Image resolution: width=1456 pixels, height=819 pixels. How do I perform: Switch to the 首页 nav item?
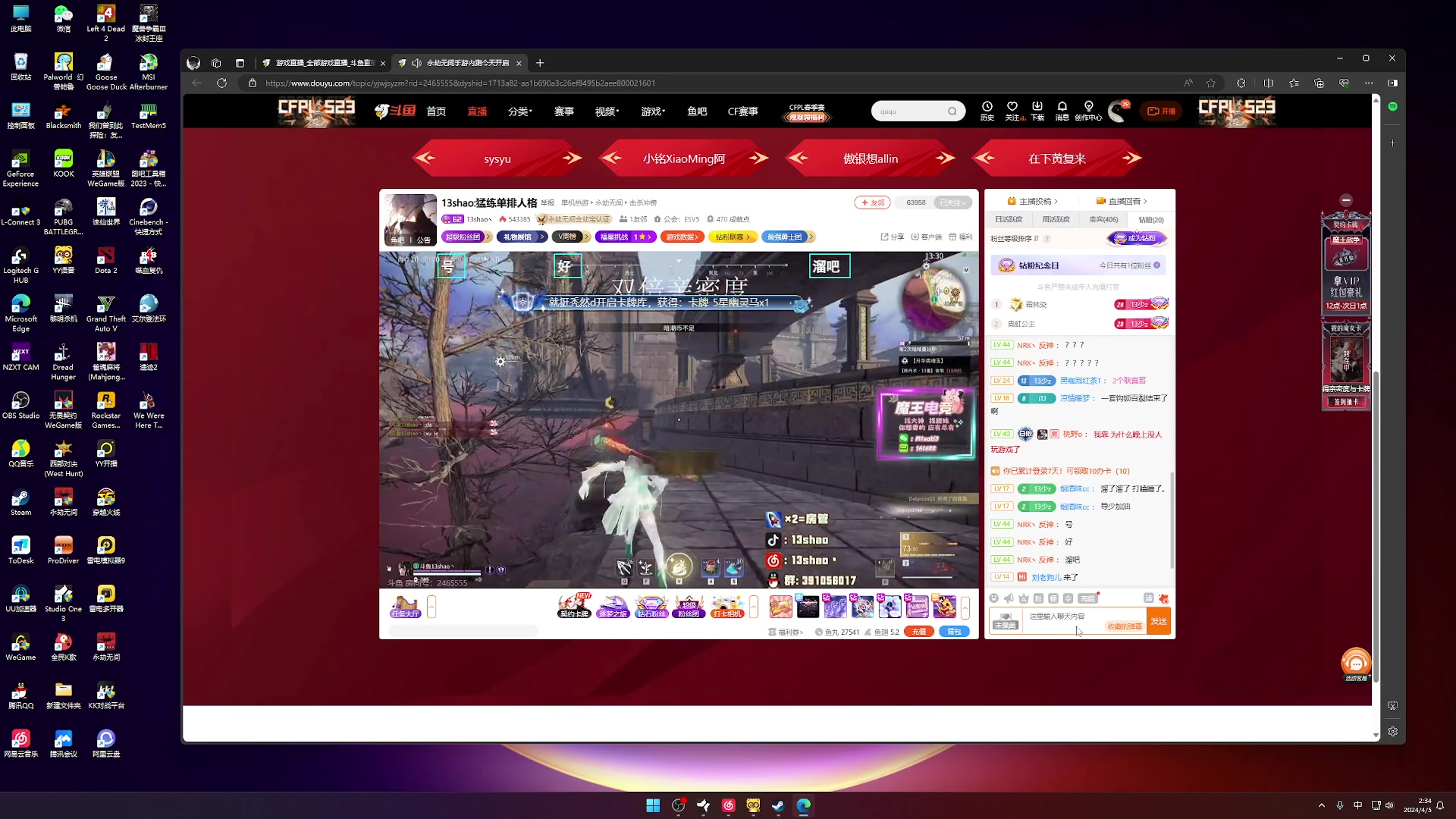[436, 111]
